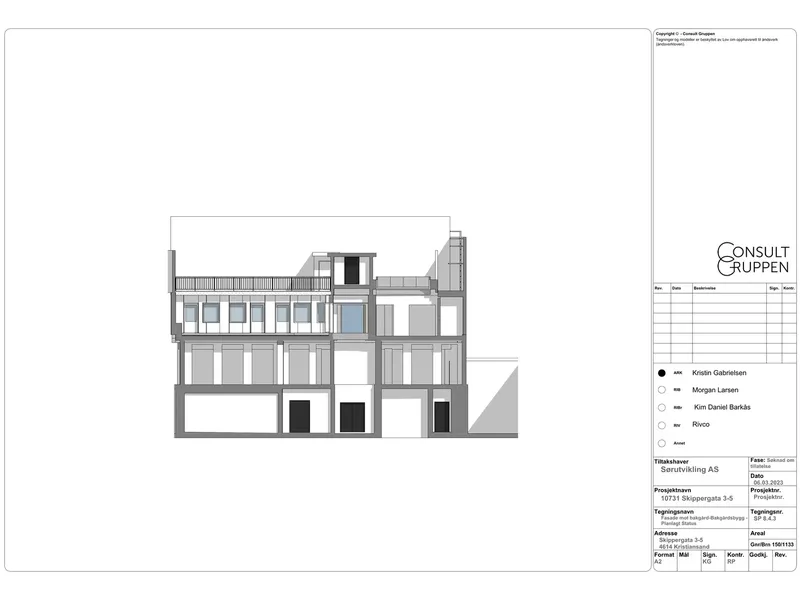The width and height of the screenshot is (800, 600).
Task: Click the 'Rev.' revision table header
Action: click(659, 288)
